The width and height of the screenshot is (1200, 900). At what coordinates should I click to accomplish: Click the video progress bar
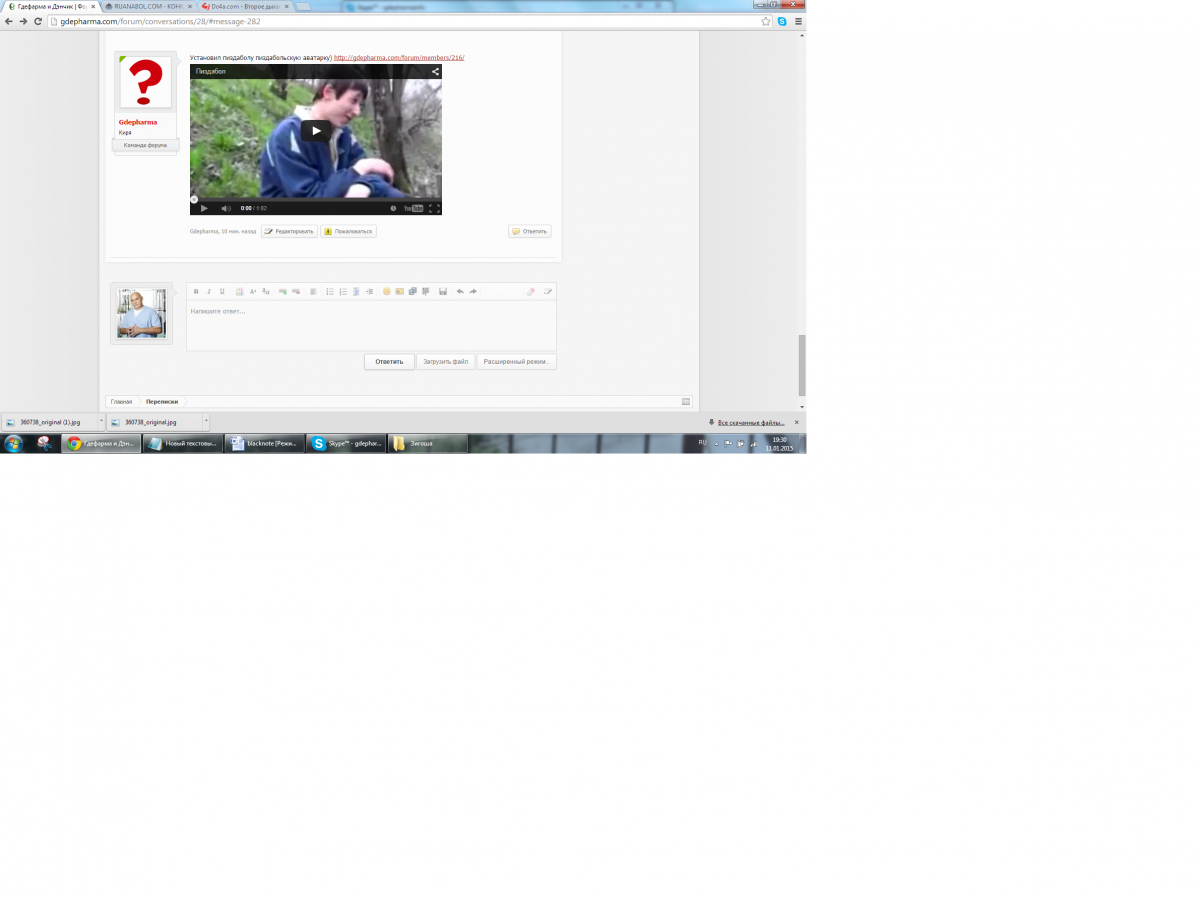coord(315,200)
